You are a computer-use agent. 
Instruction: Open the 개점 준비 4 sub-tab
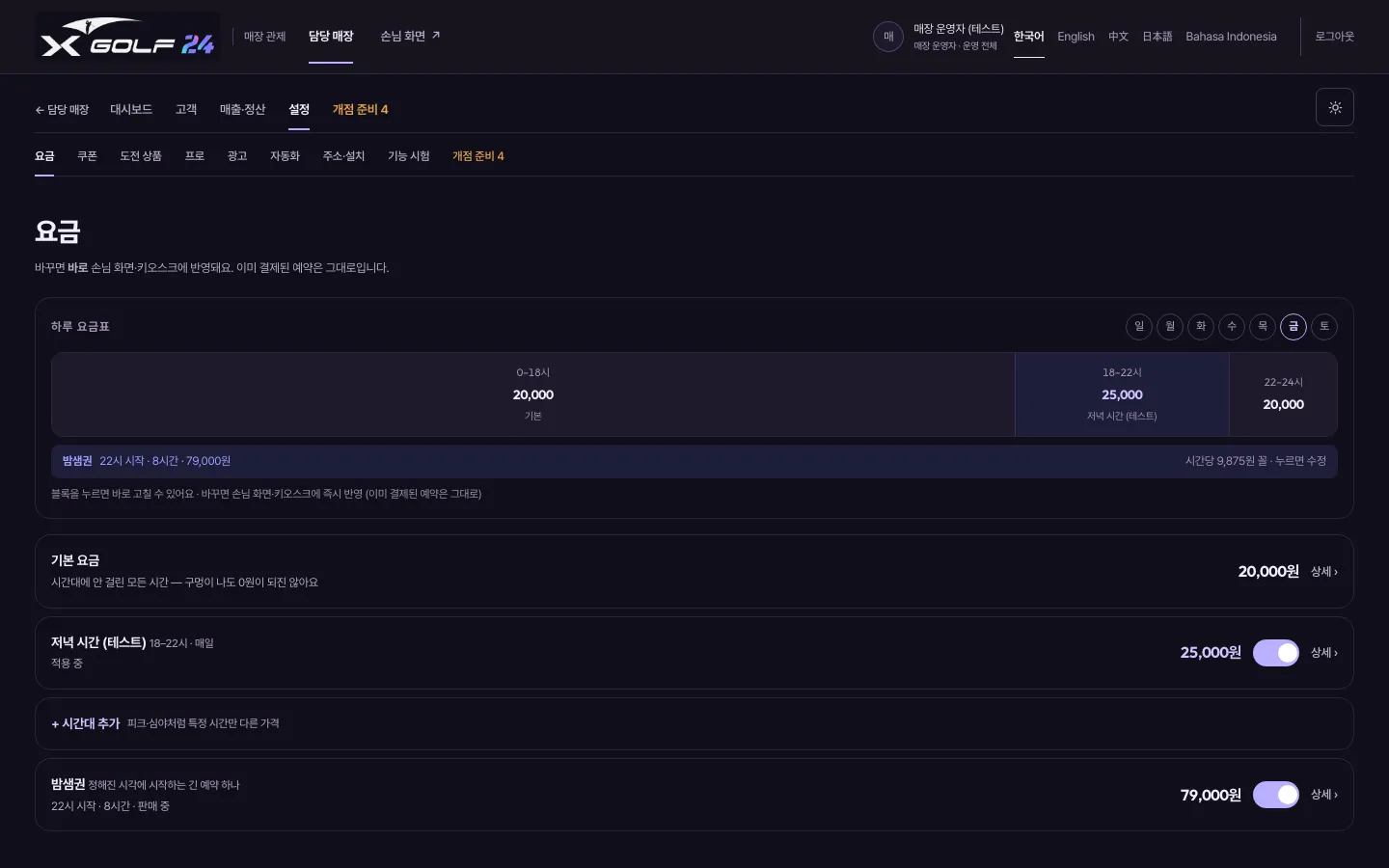tap(478, 156)
